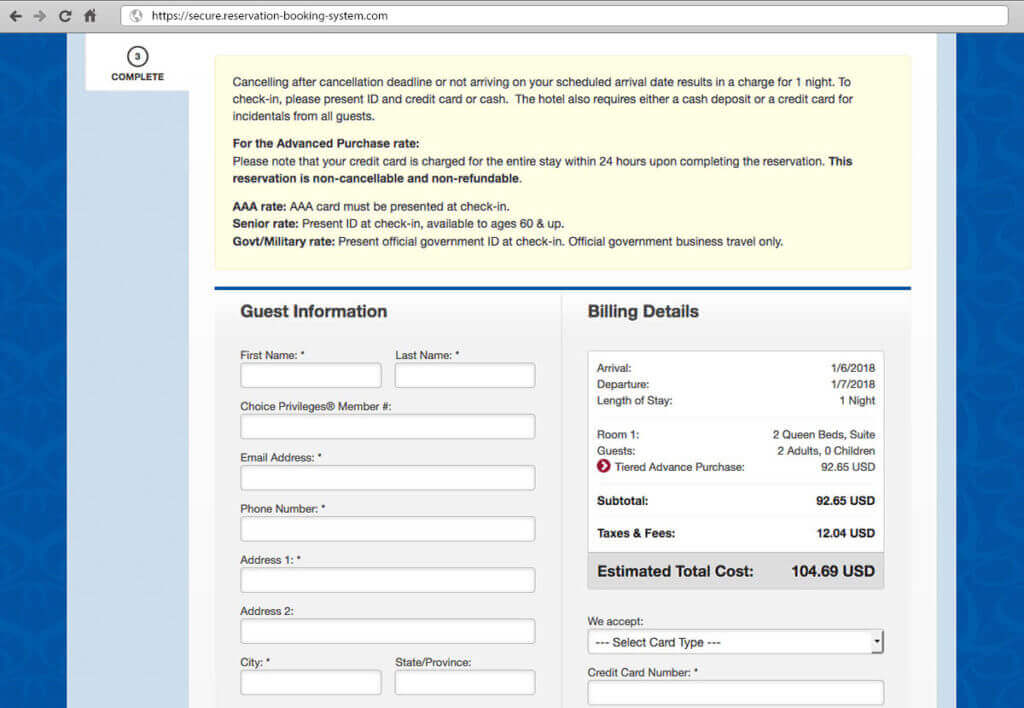Click the Last Name input field
The width and height of the screenshot is (1024, 708).
465,376
